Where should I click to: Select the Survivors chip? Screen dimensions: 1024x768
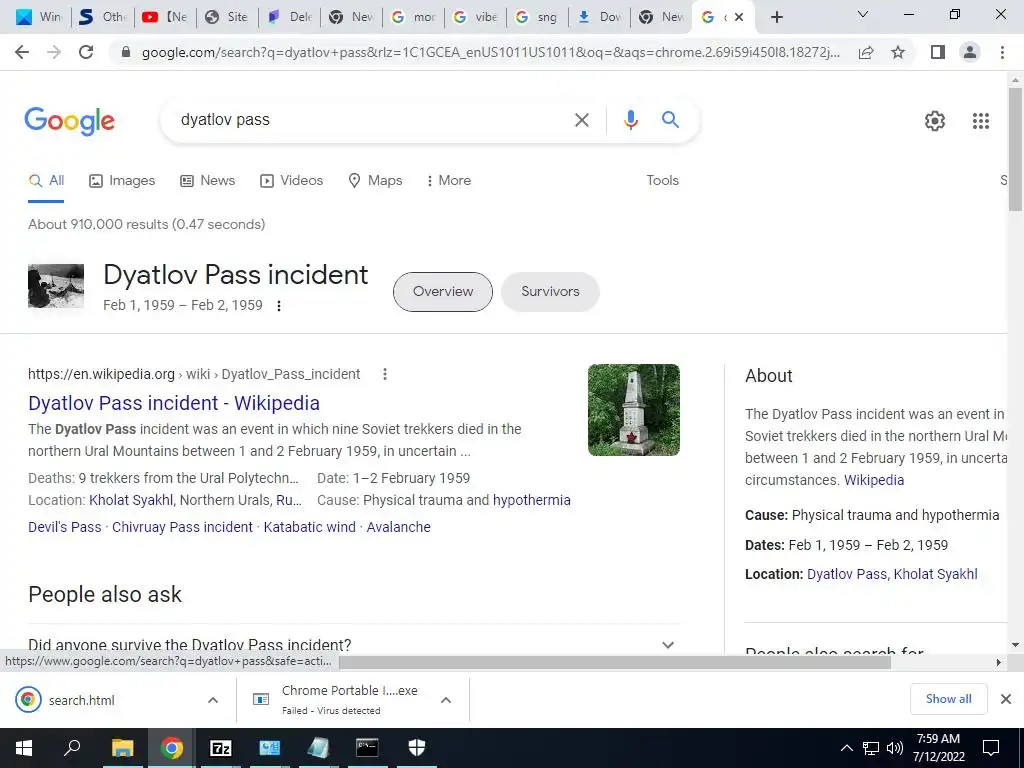(550, 292)
